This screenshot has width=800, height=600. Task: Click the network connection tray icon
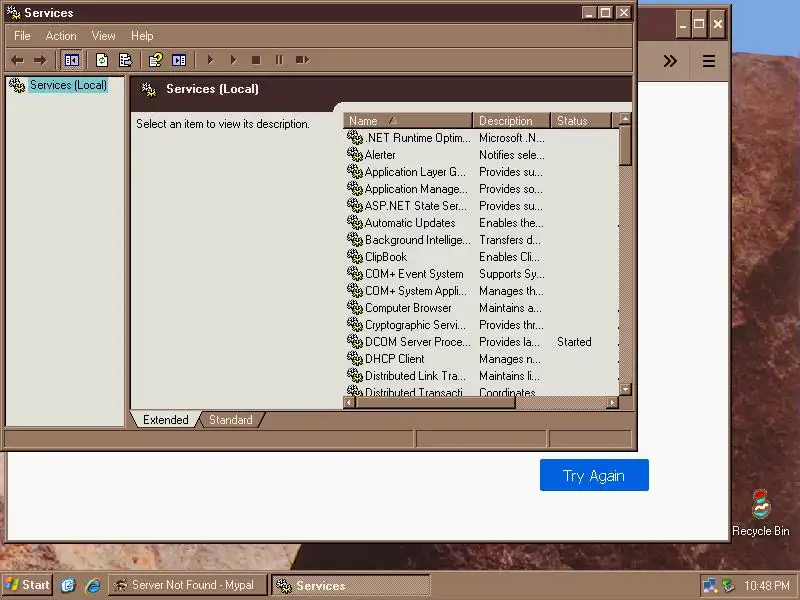710,585
